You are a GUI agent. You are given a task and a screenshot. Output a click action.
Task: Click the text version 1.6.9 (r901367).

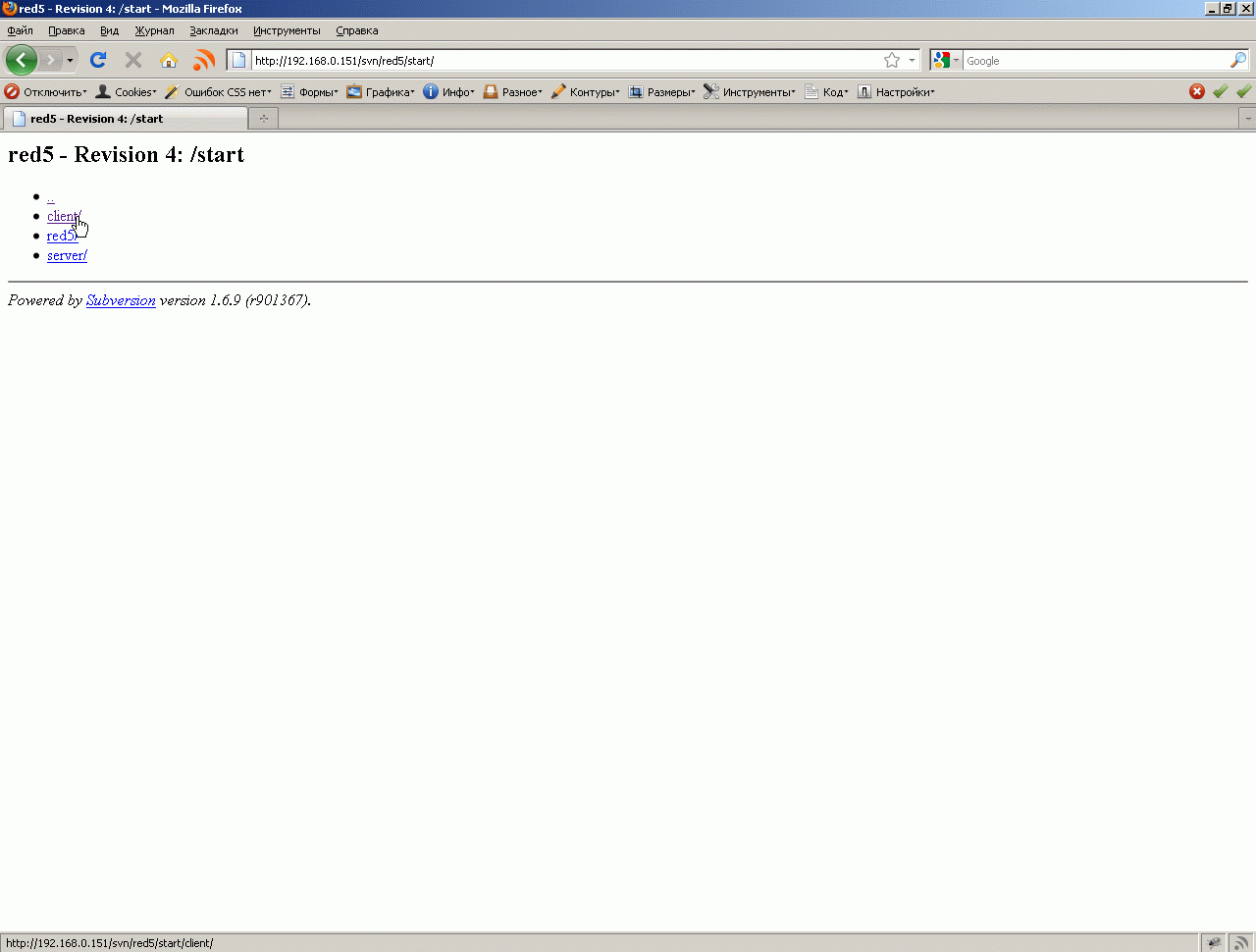(235, 300)
